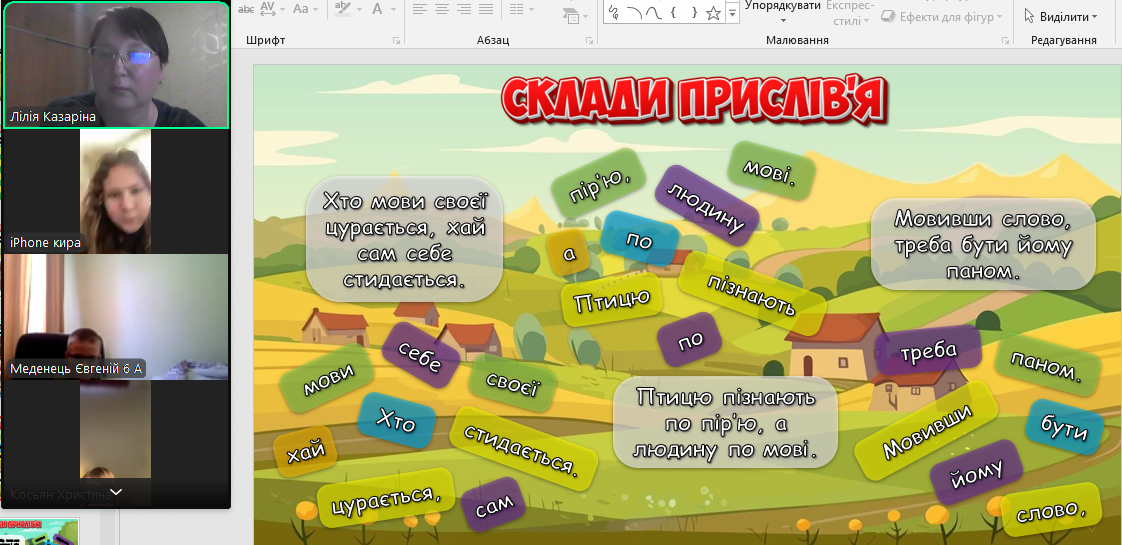Select the СКЛАДИ ПРИСЛІВ'Я title
The height and width of the screenshot is (545, 1122).
coord(693,97)
